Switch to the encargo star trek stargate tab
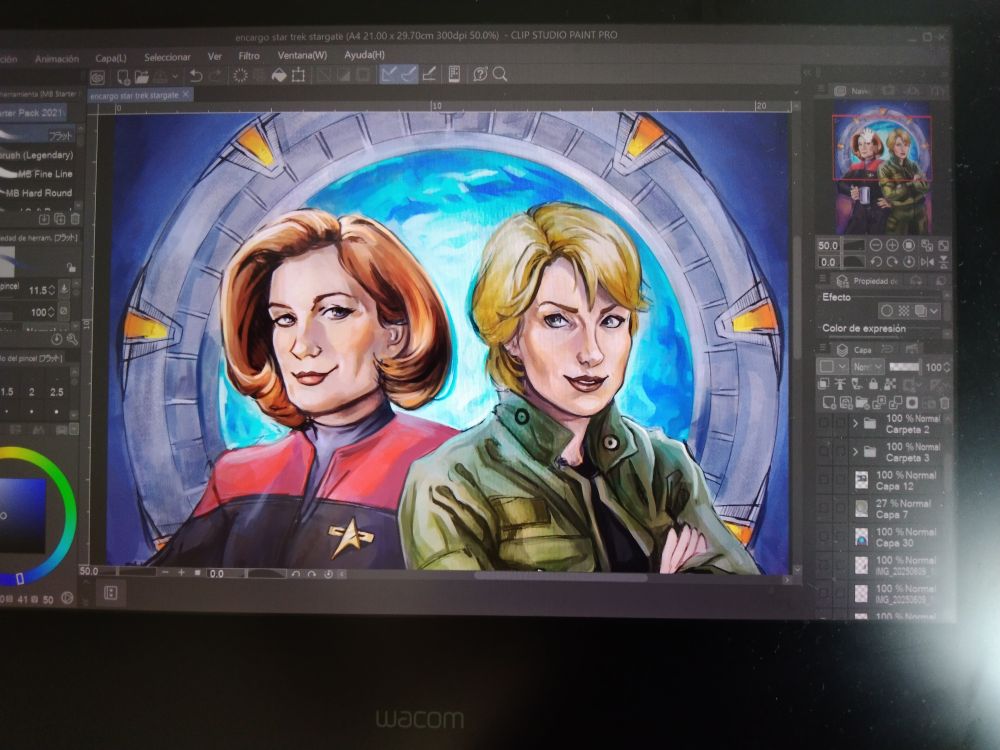 (x=140, y=95)
